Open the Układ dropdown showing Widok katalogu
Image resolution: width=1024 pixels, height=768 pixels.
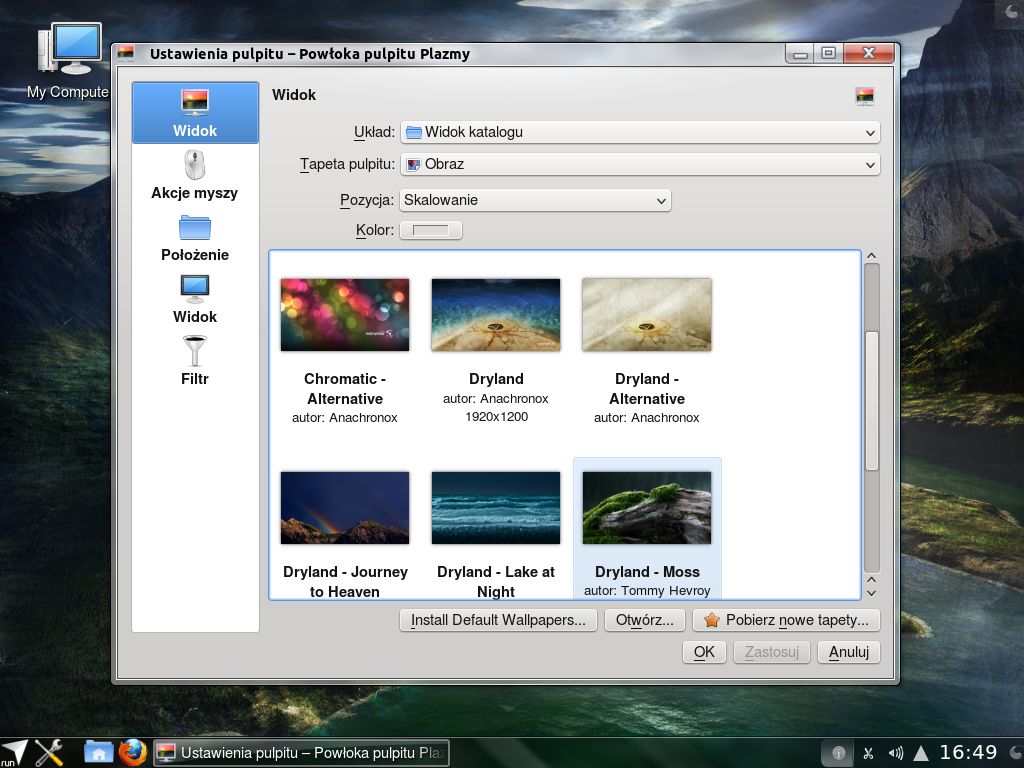640,132
